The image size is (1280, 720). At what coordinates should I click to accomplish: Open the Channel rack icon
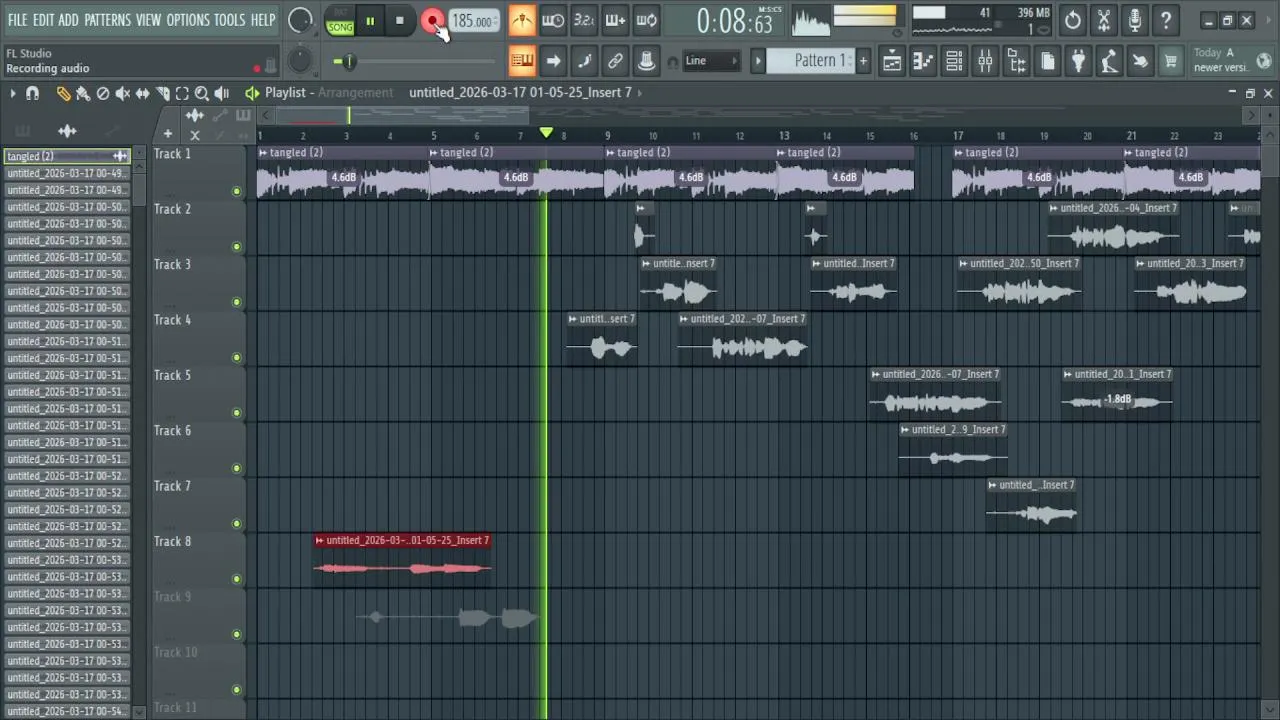coord(954,61)
